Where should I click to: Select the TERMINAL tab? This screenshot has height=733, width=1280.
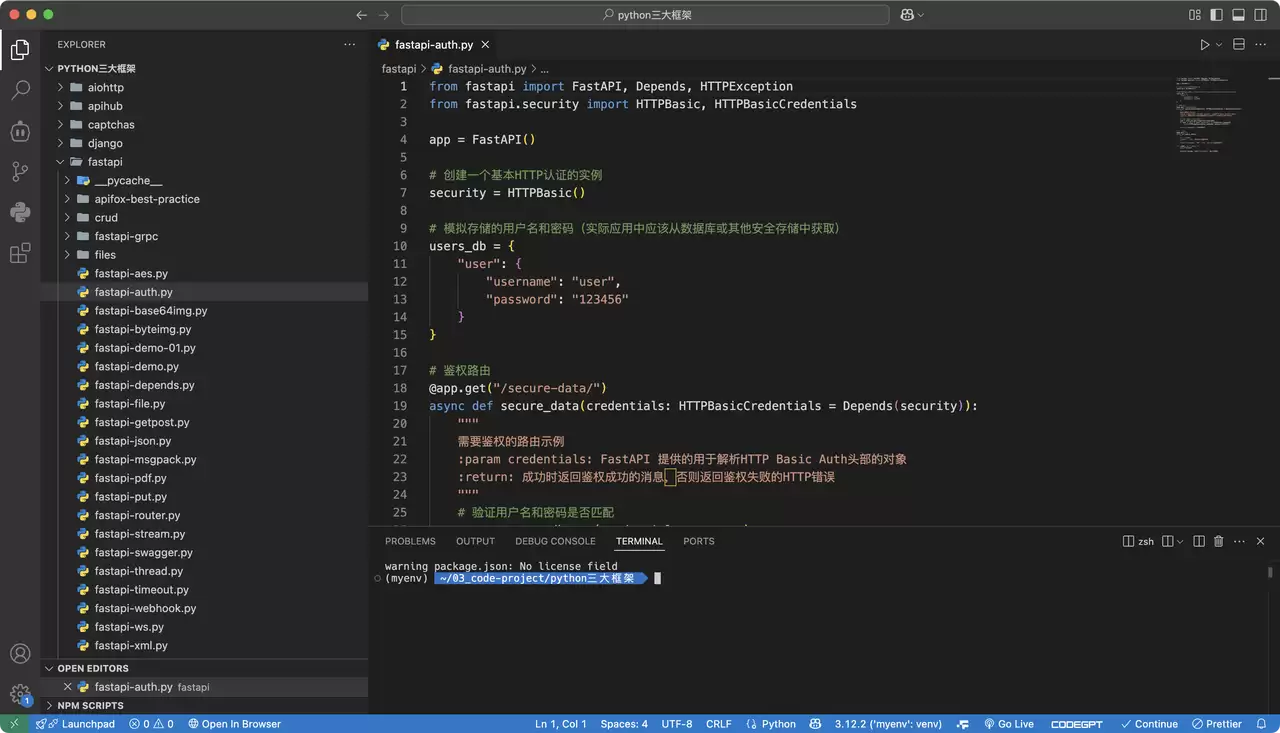(x=639, y=541)
